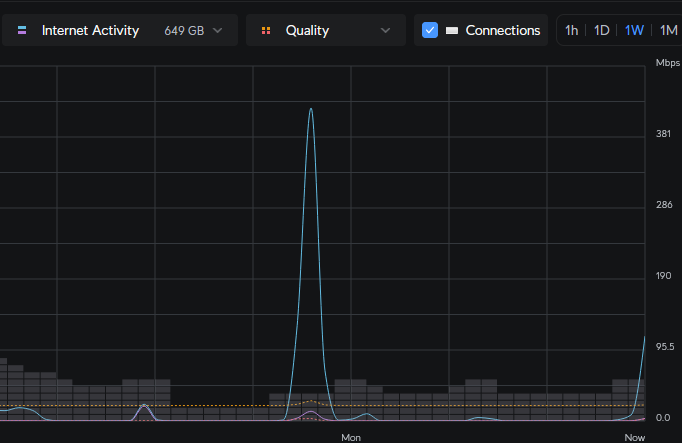Expand the Quality chevron arrow
The width and height of the screenshot is (682, 443).
385,30
